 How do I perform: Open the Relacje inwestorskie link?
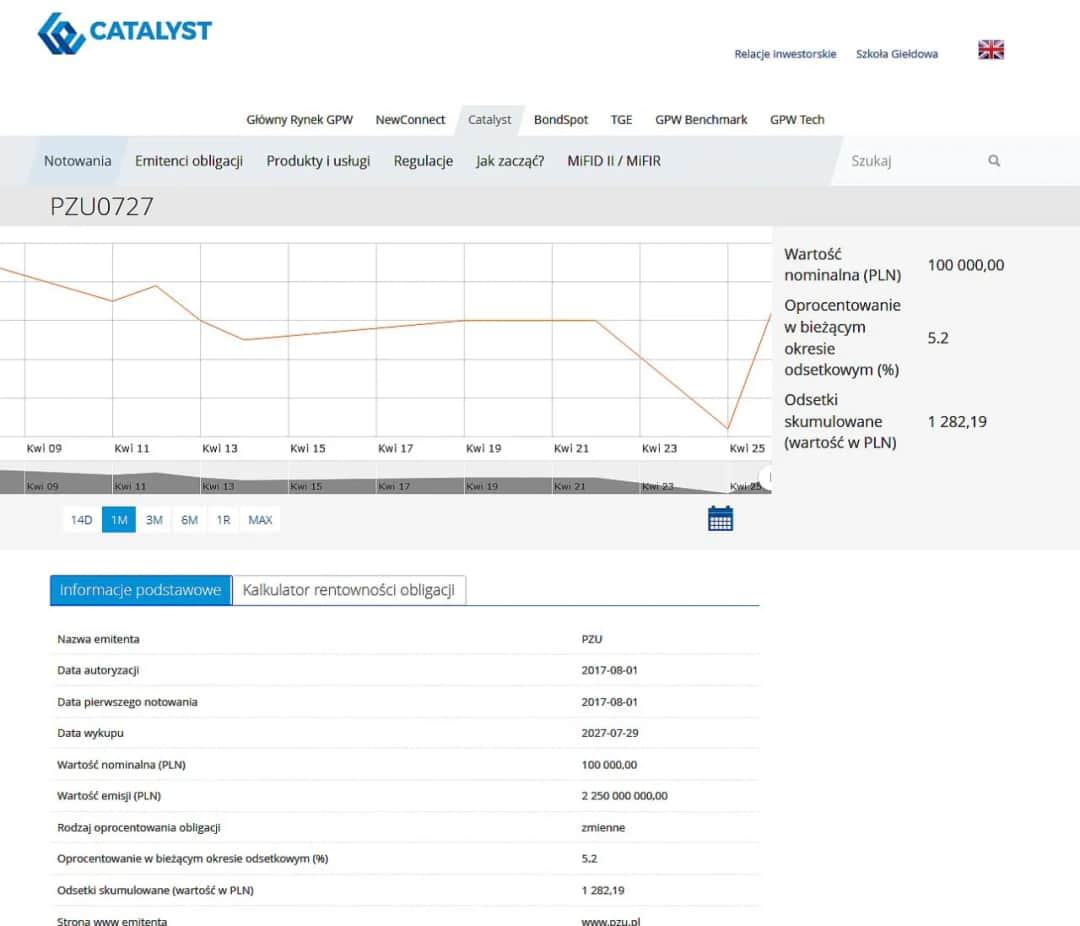[786, 54]
